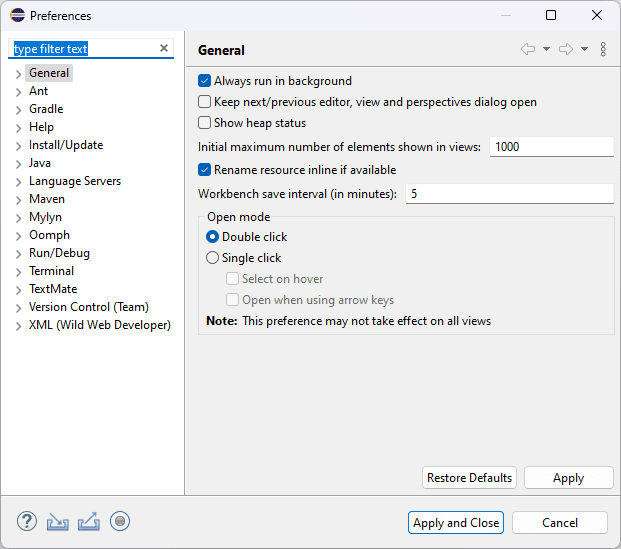The width and height of the screenshot is (621, 549).
Task: Select the Single click open mode
Action: pos(213,258)
